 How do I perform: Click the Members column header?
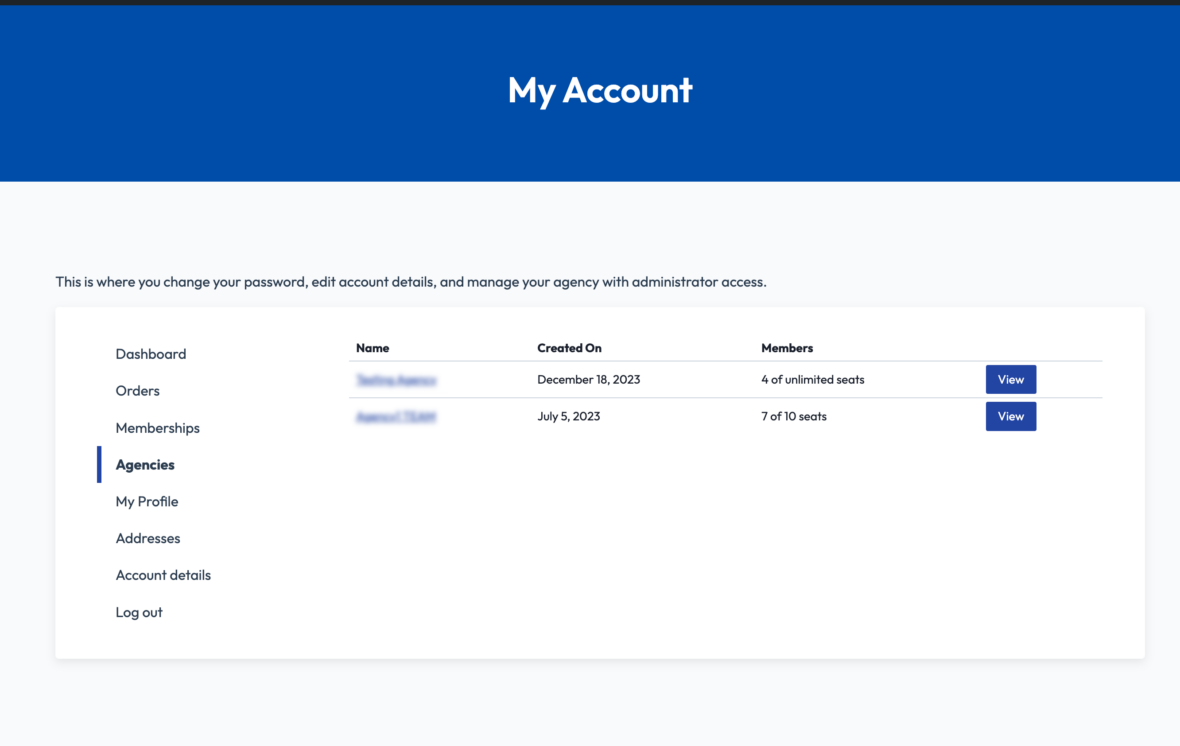(x=787, y=348)
